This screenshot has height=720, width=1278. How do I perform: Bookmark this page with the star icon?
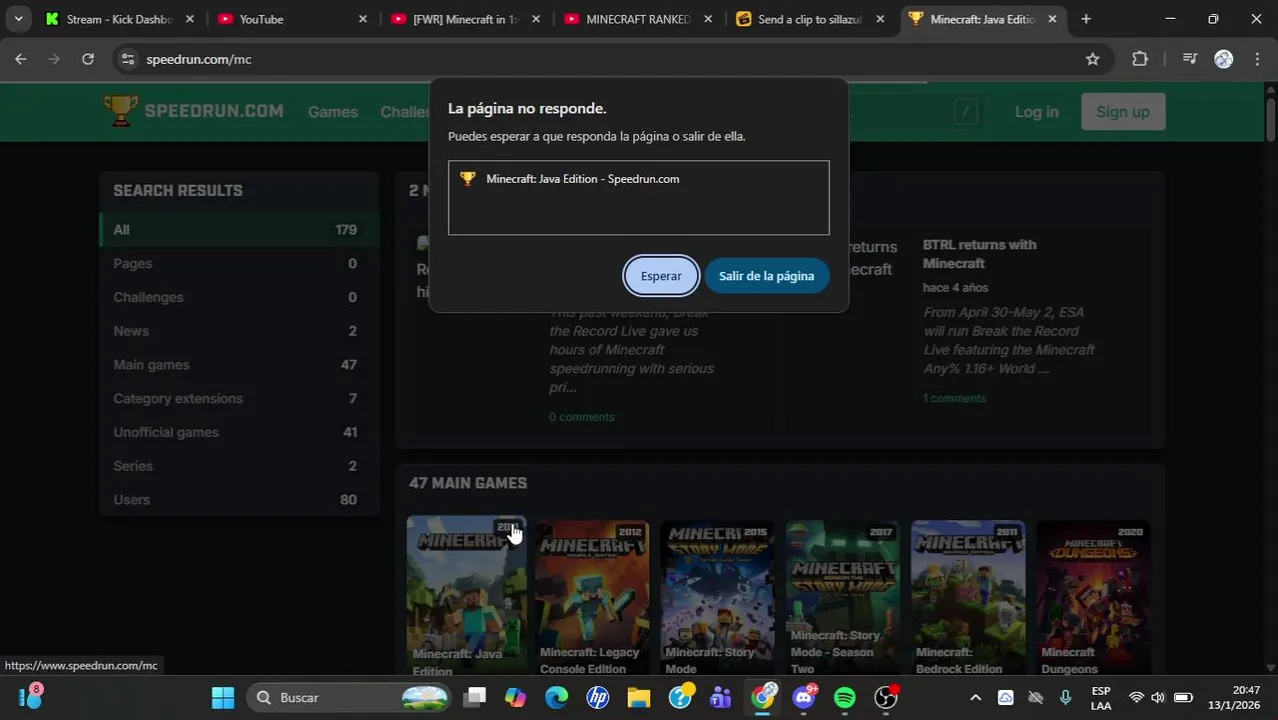tap(1092, 59)
